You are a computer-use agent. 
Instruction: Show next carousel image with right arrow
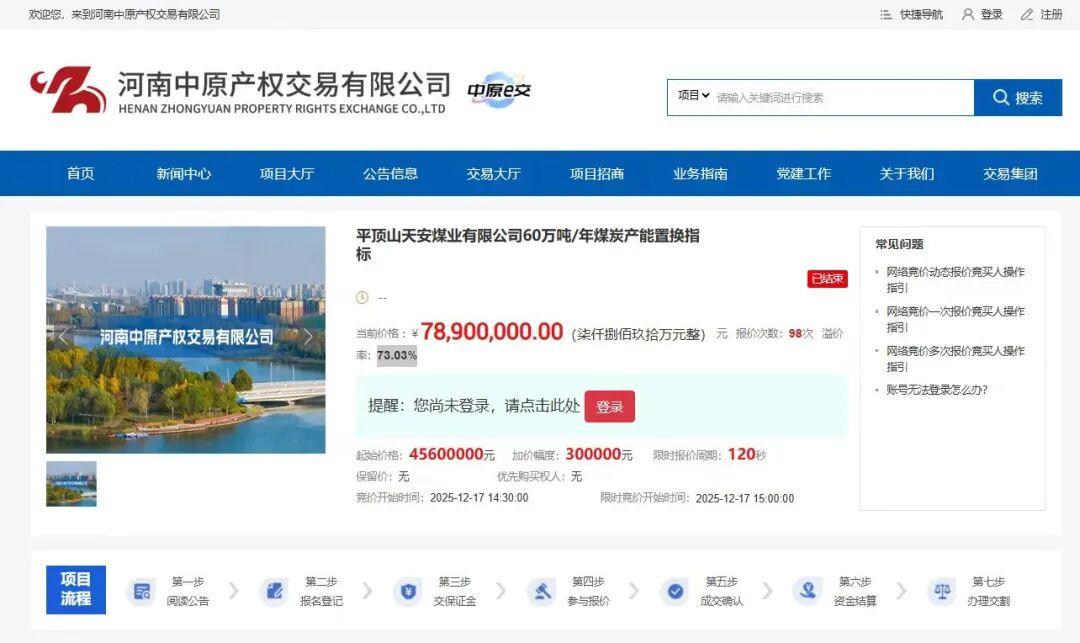pos(308,336)
